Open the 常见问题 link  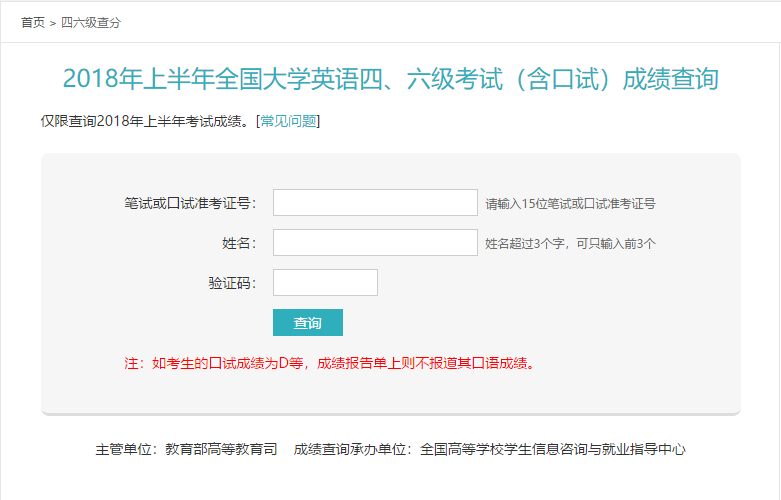[288, 121]
